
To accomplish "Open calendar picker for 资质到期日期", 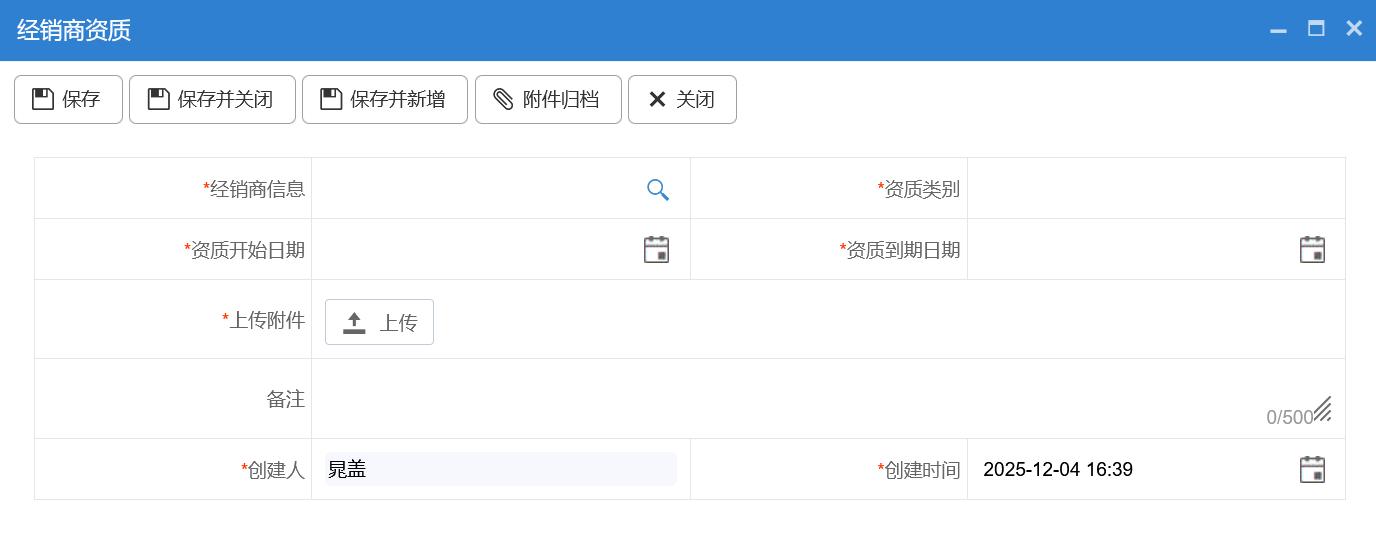I will 1312,250.
